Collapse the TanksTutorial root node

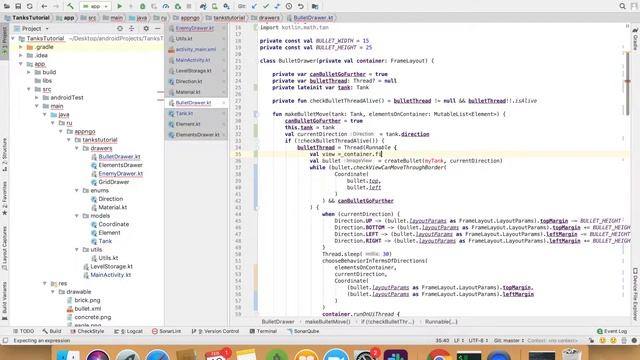tap(13, 38)
